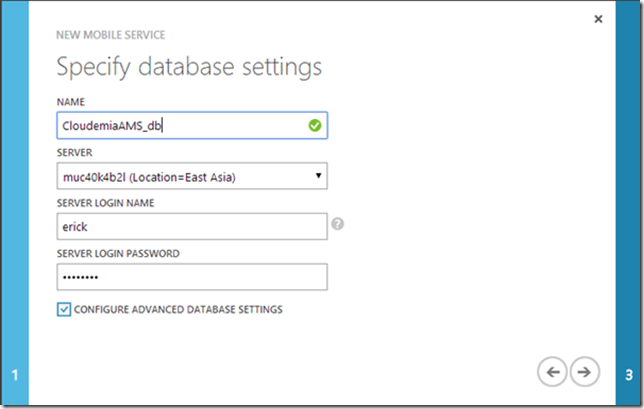
Task: Click the NEW MOBILE SERVICE title text
Action: pos(111,34)
